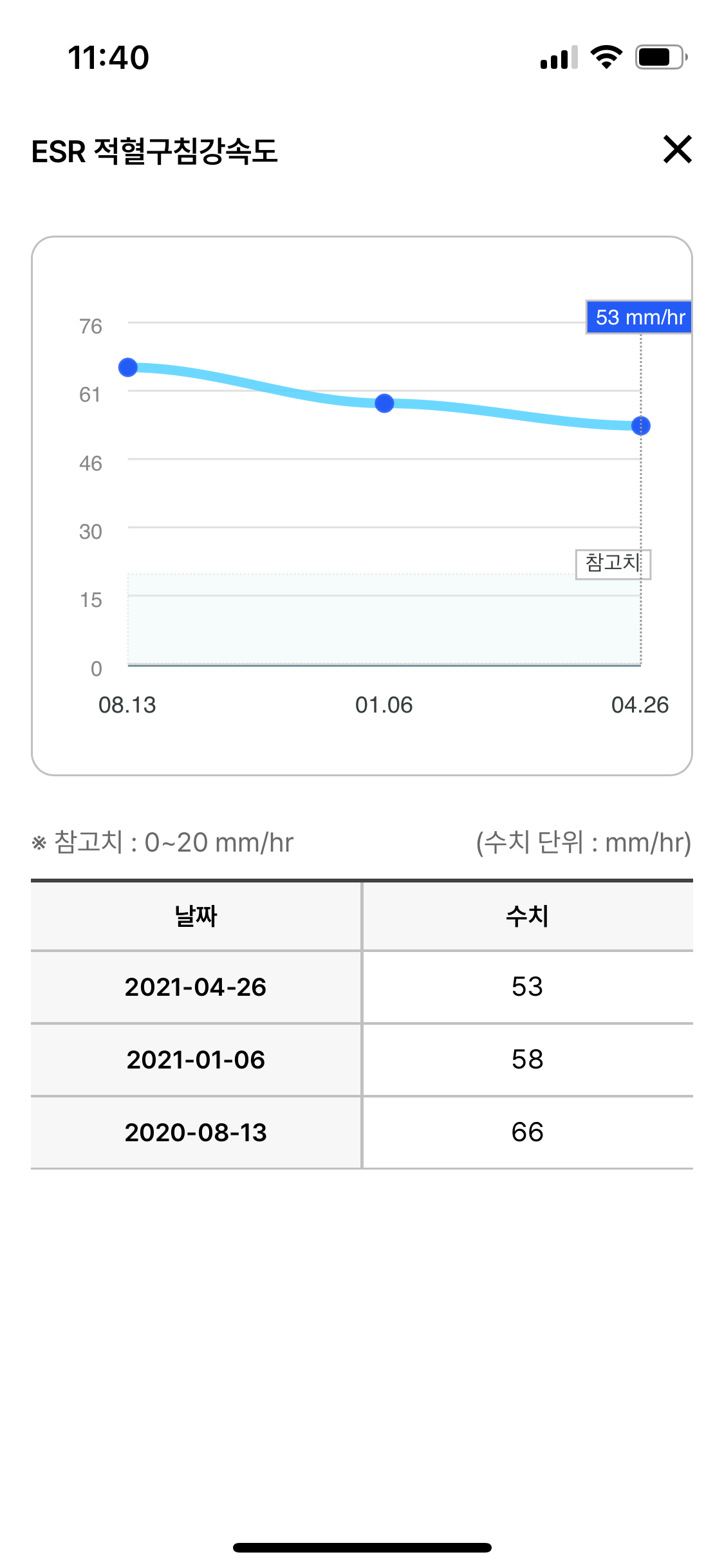Tap the value 53 in table
The image size is (724, 1568).
(528, 987)
